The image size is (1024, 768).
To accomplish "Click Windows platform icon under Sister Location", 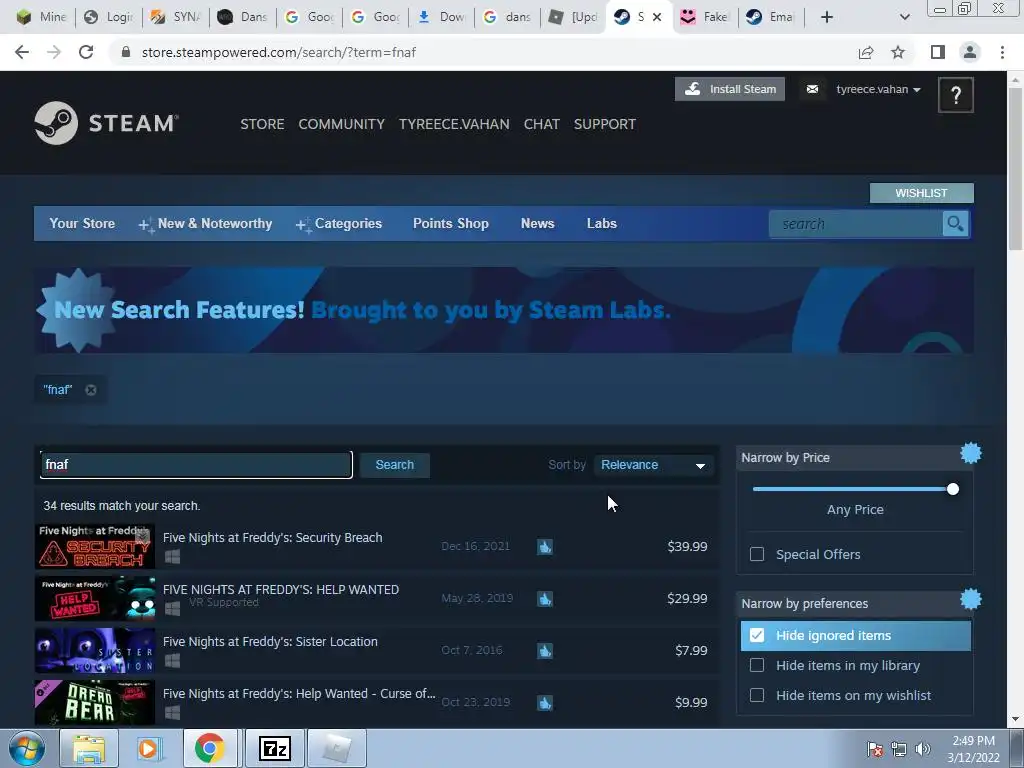I will 172,661.
